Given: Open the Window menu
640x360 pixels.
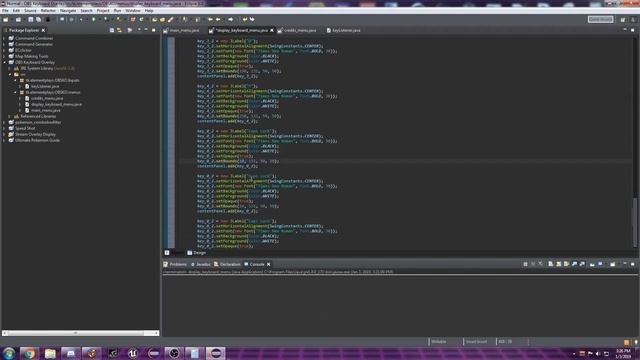Looking at the screenshot, I should [x=133, y=11].
